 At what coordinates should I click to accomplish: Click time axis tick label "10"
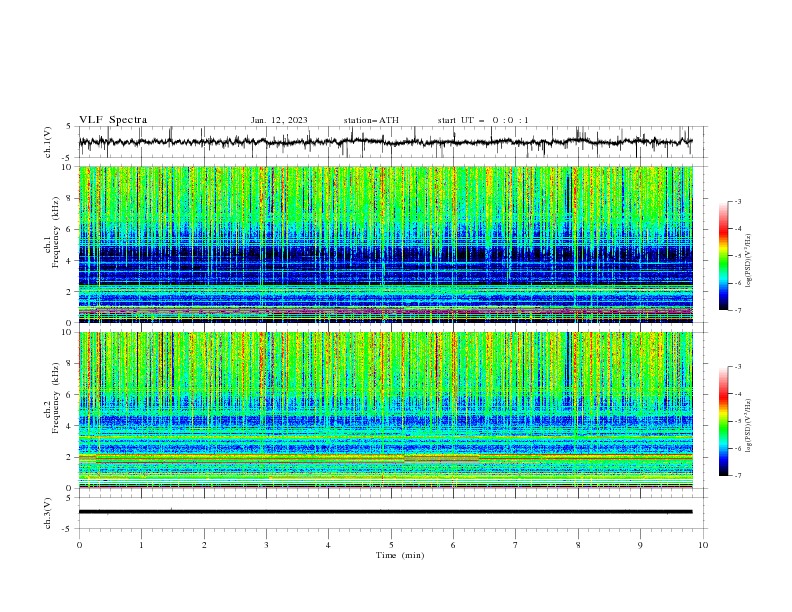(x=703, y=545)
